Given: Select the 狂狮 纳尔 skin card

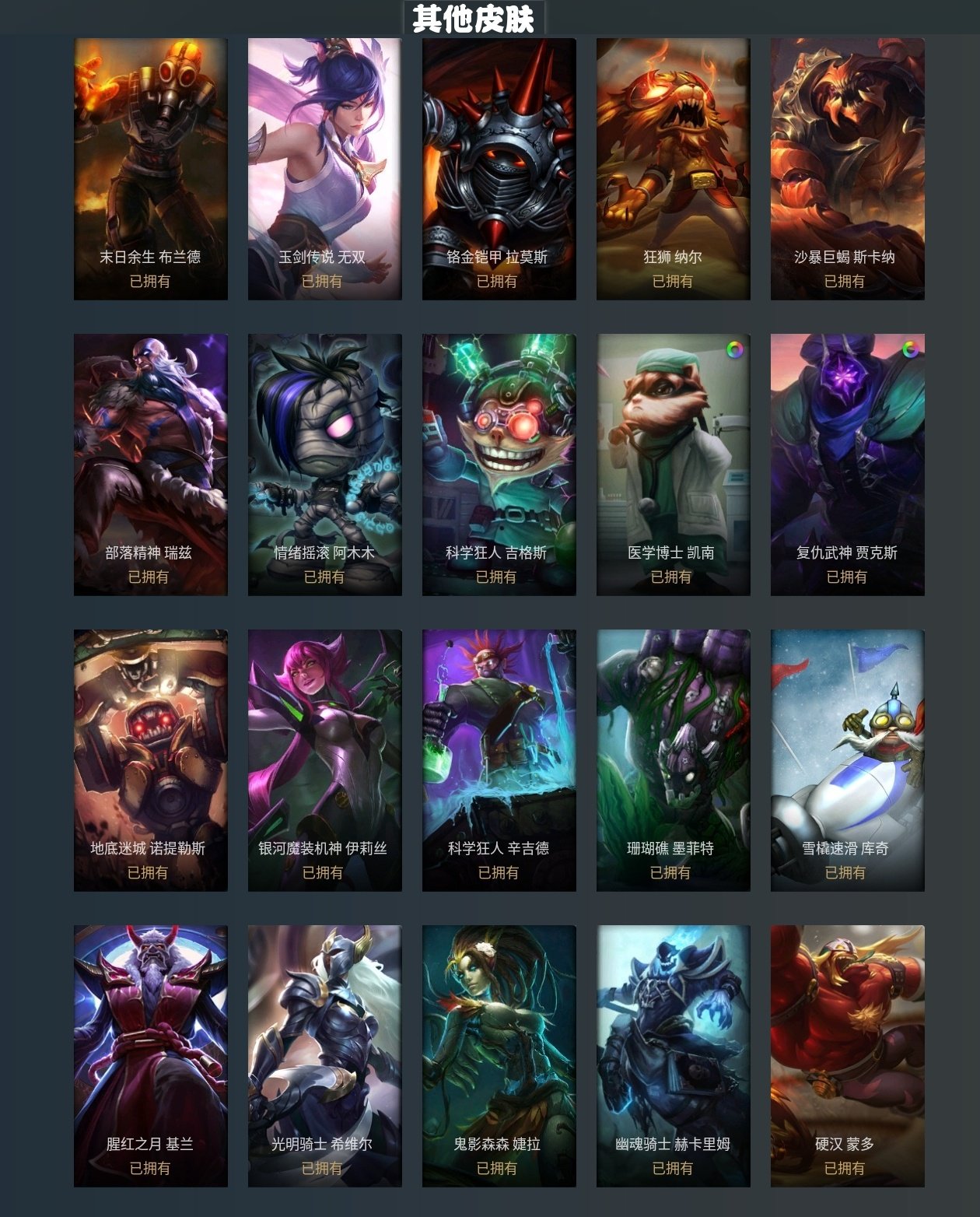Looking at the screenshot, I should [674, 169].
